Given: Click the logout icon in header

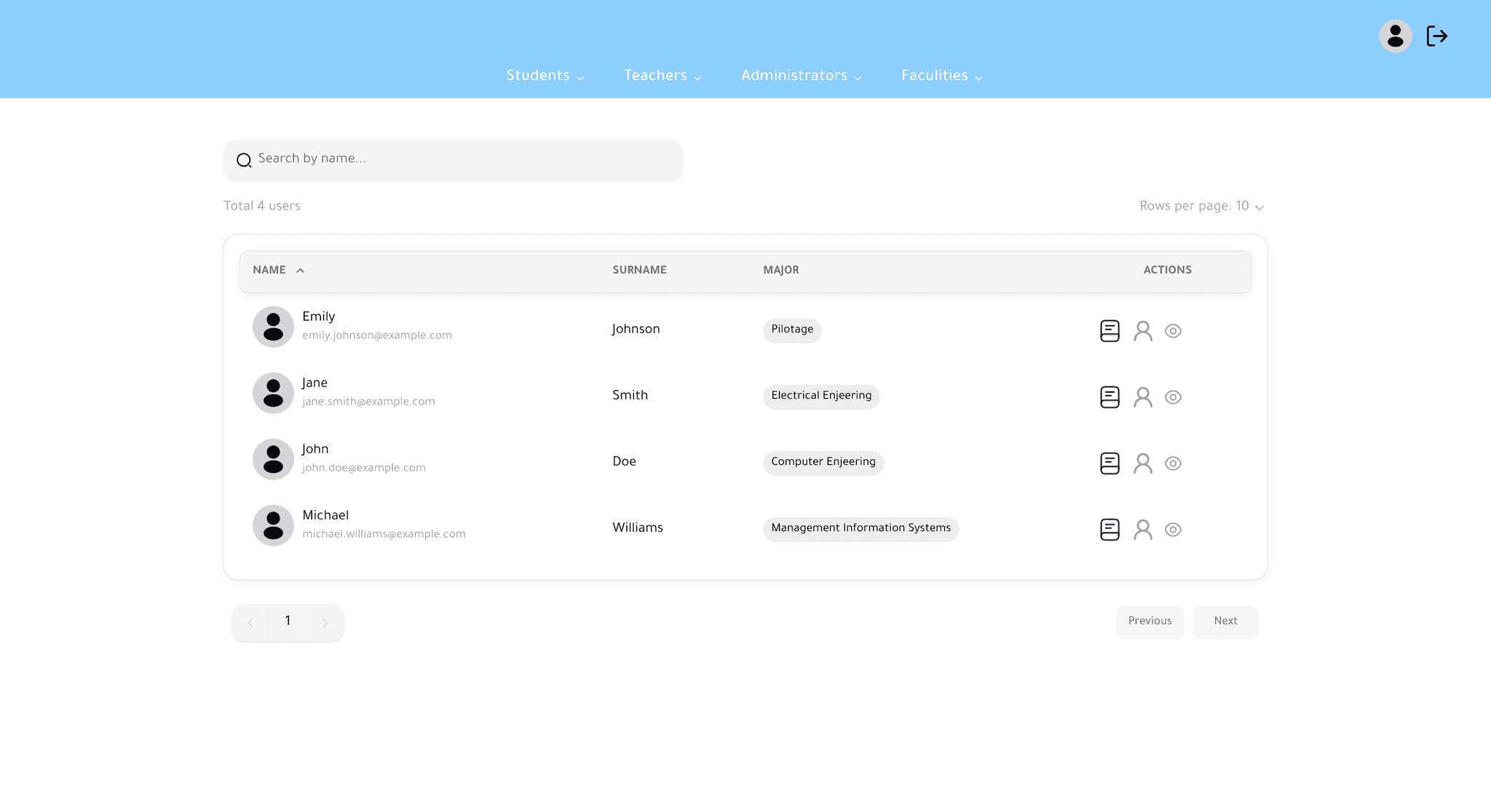Looking at the screenshot, I should 1436,36.
